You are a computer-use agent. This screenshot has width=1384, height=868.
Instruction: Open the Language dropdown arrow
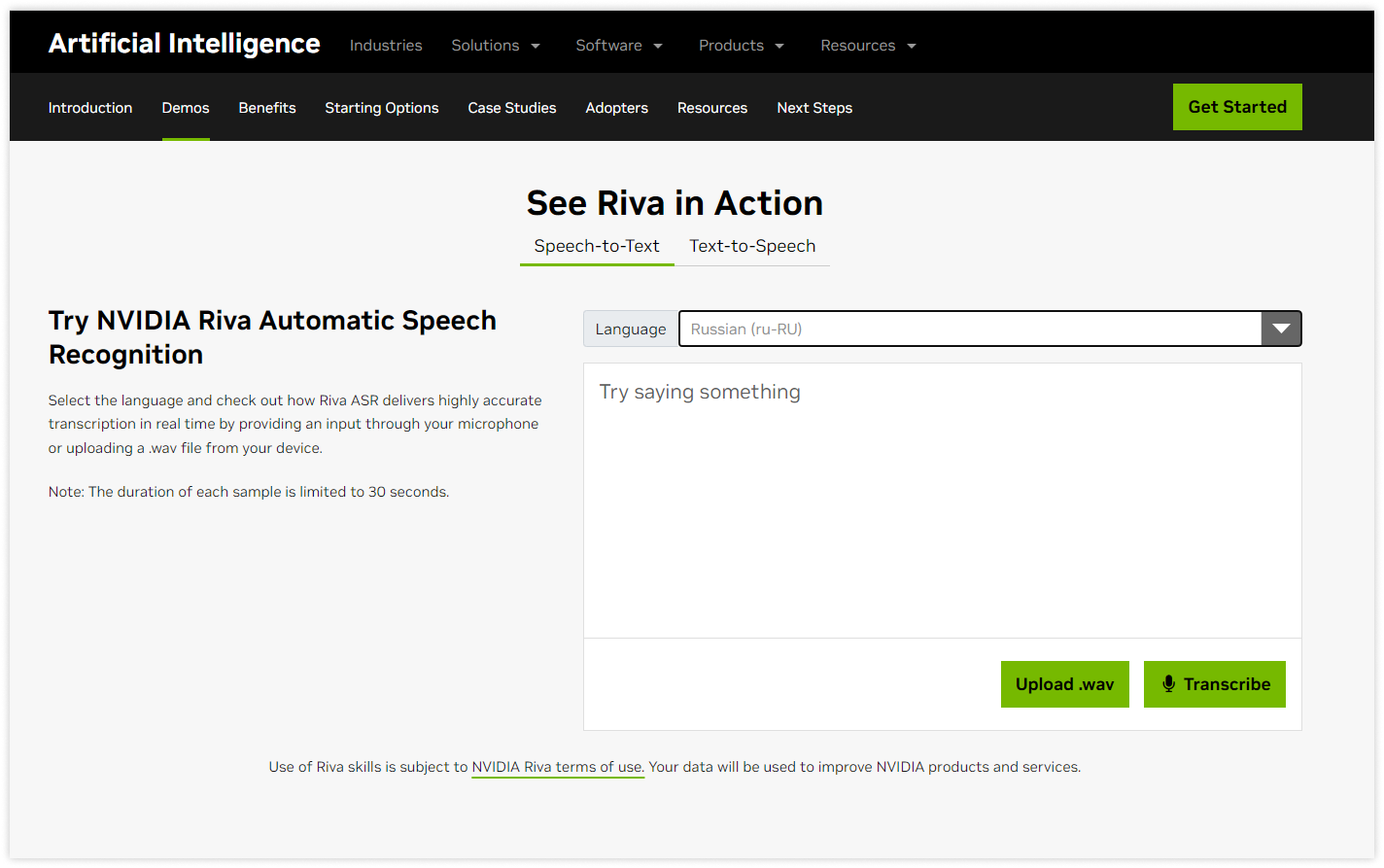click(1281, 329)
